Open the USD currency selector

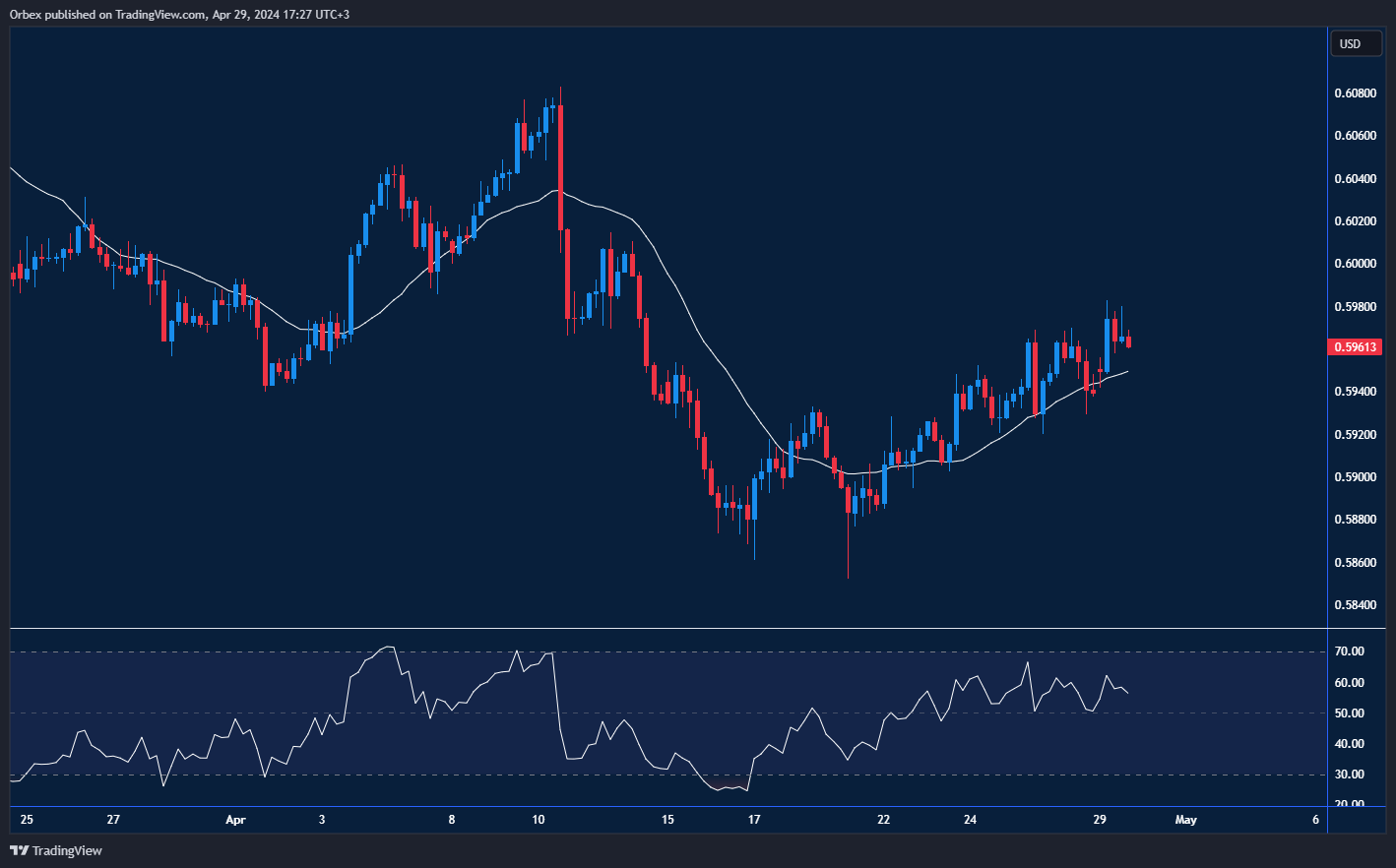pos(1355,44)
